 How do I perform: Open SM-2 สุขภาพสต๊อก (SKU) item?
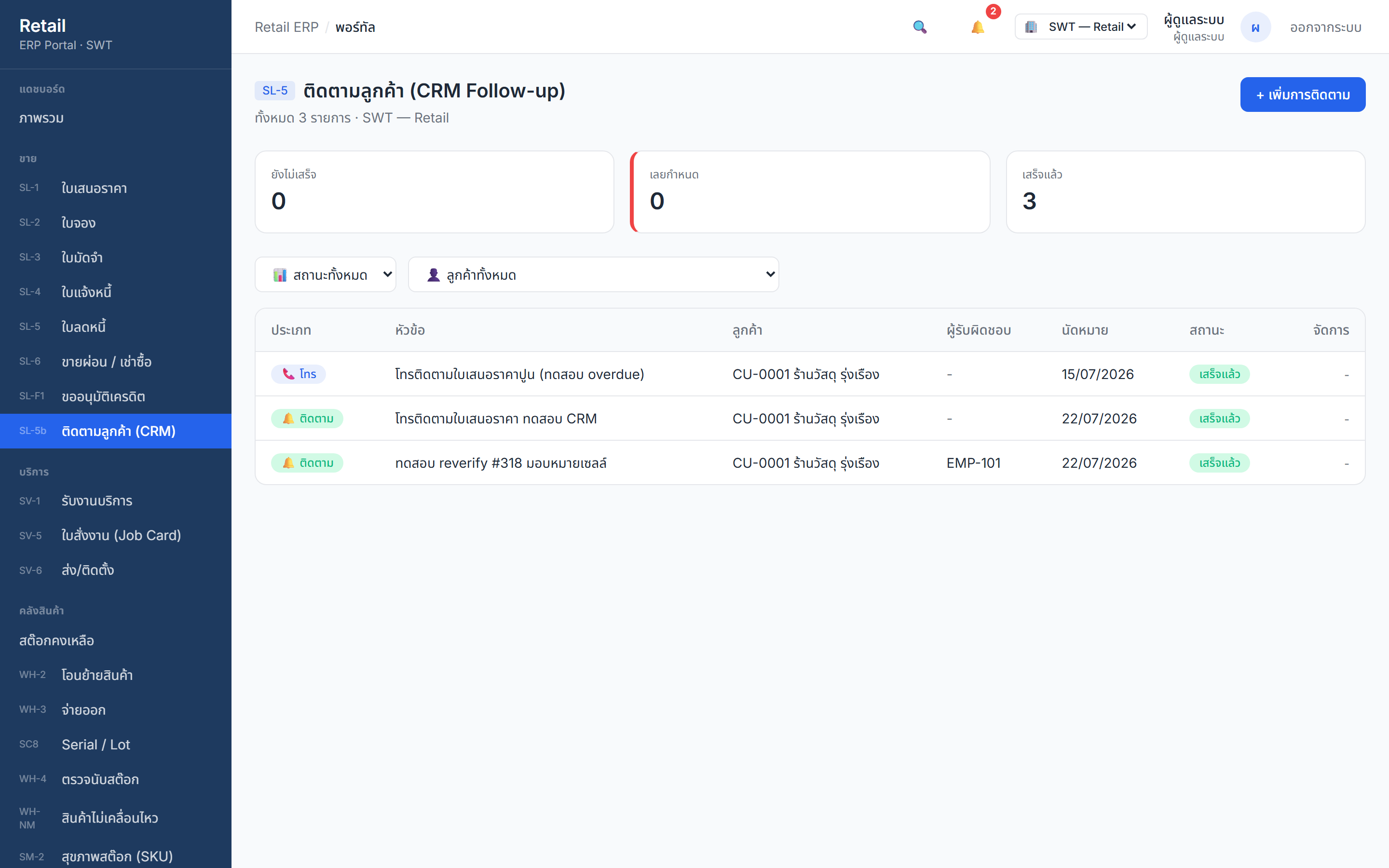pyautogui.click(x=115, y=856)
